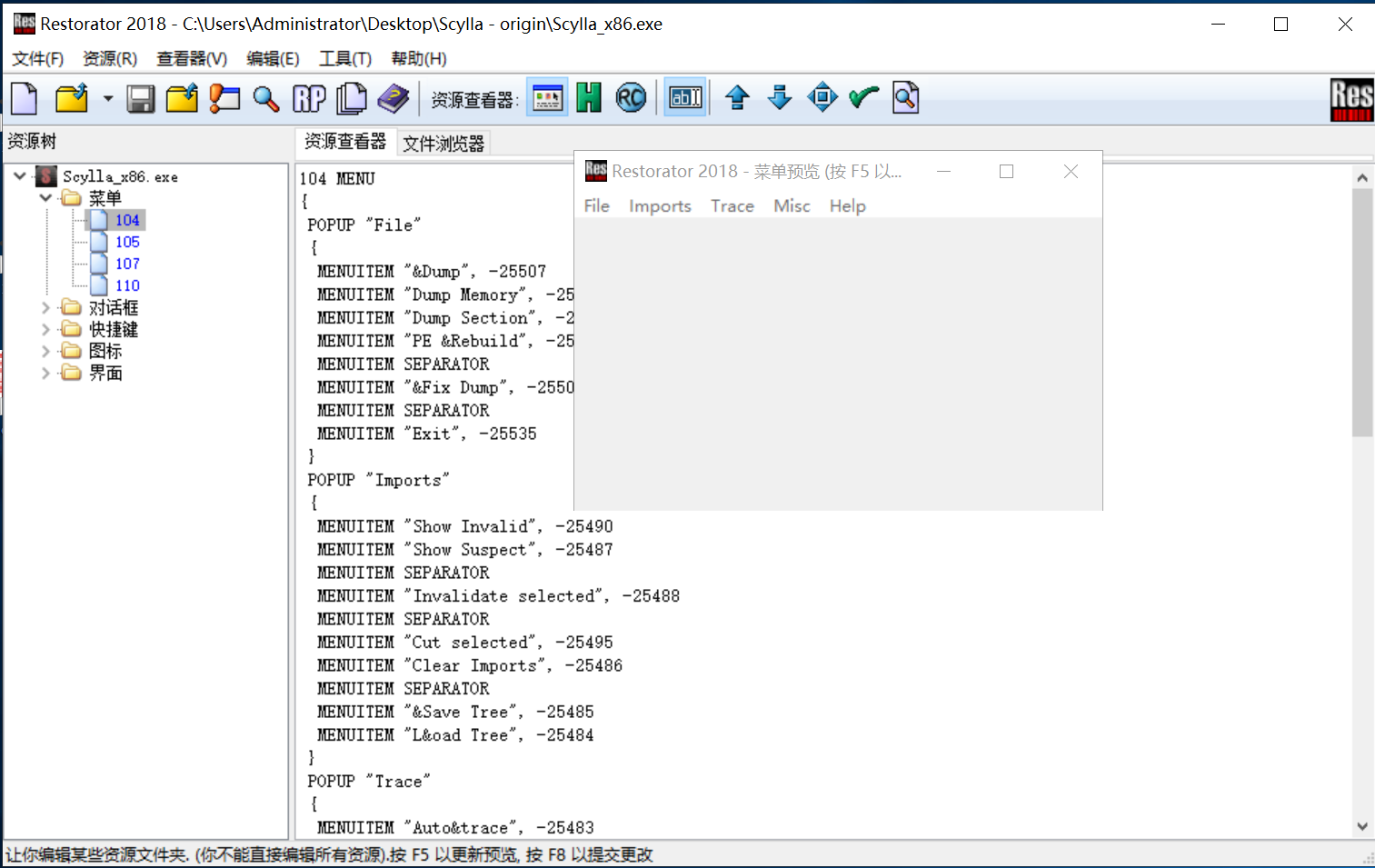Click the green checkmark commit icon
The width and height of the screenshot is (1375, 868).
click(x=864, y=97)
